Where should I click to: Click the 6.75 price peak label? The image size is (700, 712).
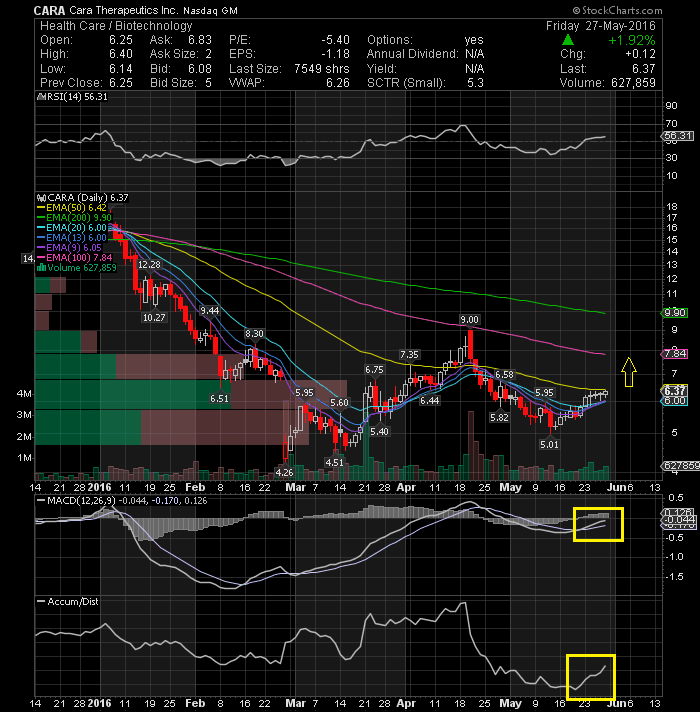(374, 370)
